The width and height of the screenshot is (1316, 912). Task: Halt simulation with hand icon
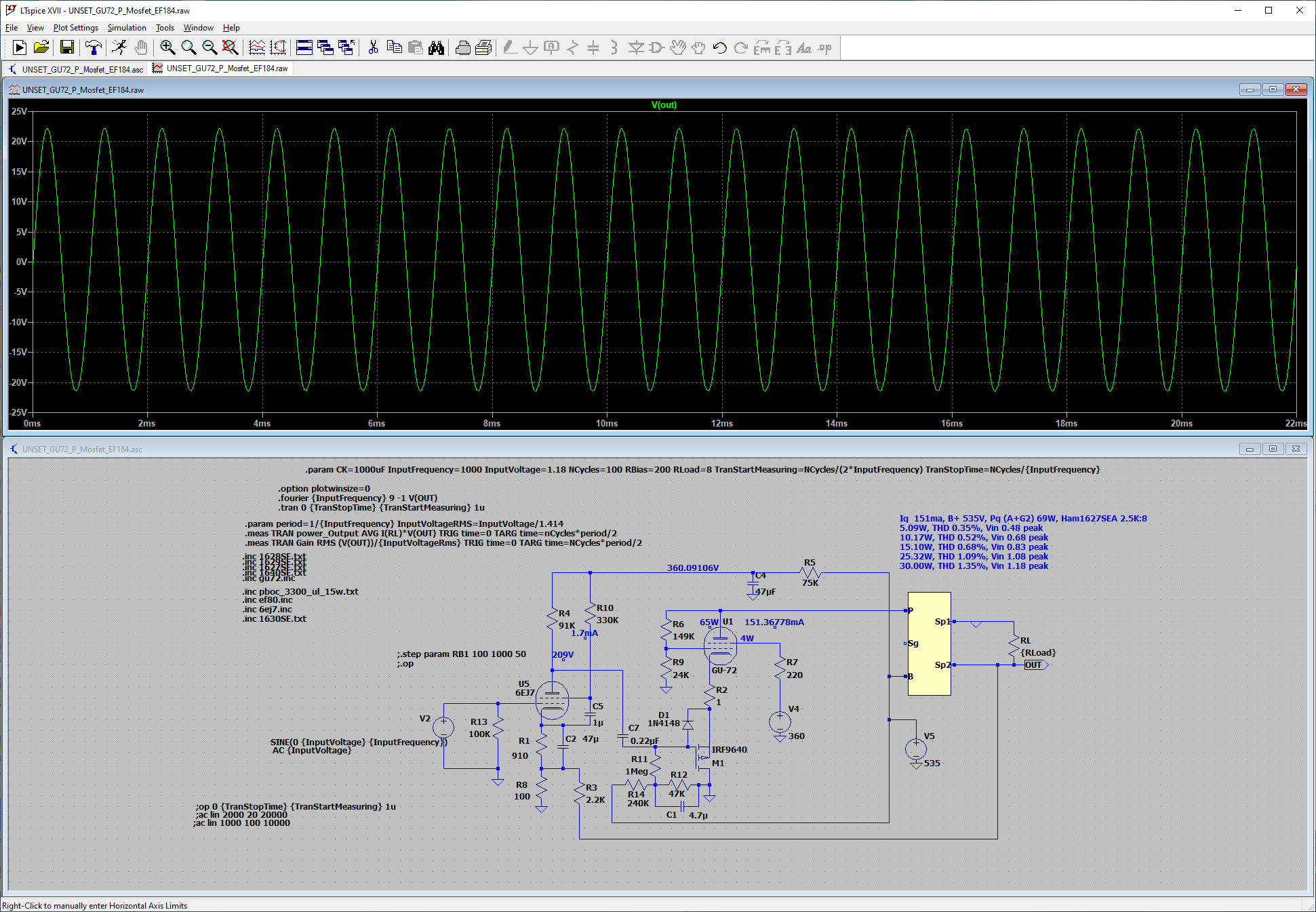pyautogui.click(x=140, y=47)
